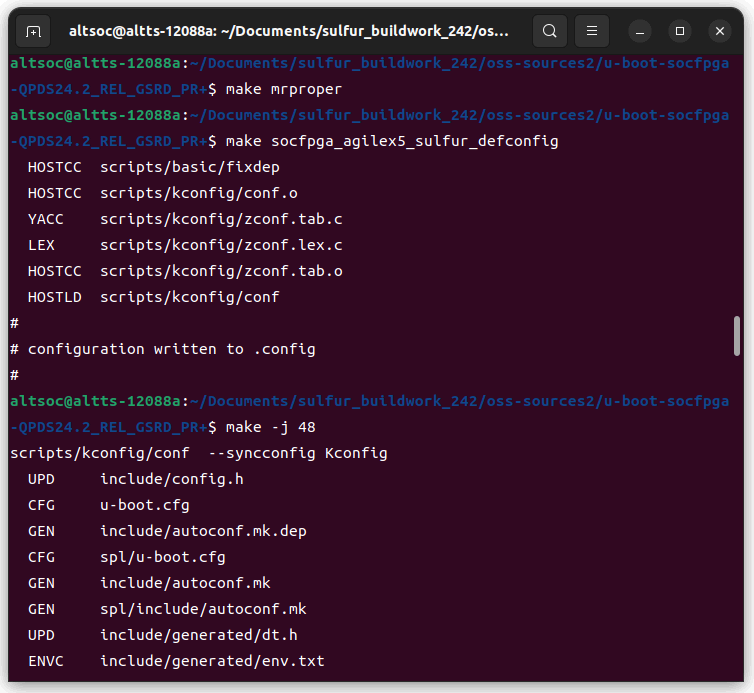Open the hamburger menu
The height and width of the screenshot is (693, 754).
click(592, 31)
